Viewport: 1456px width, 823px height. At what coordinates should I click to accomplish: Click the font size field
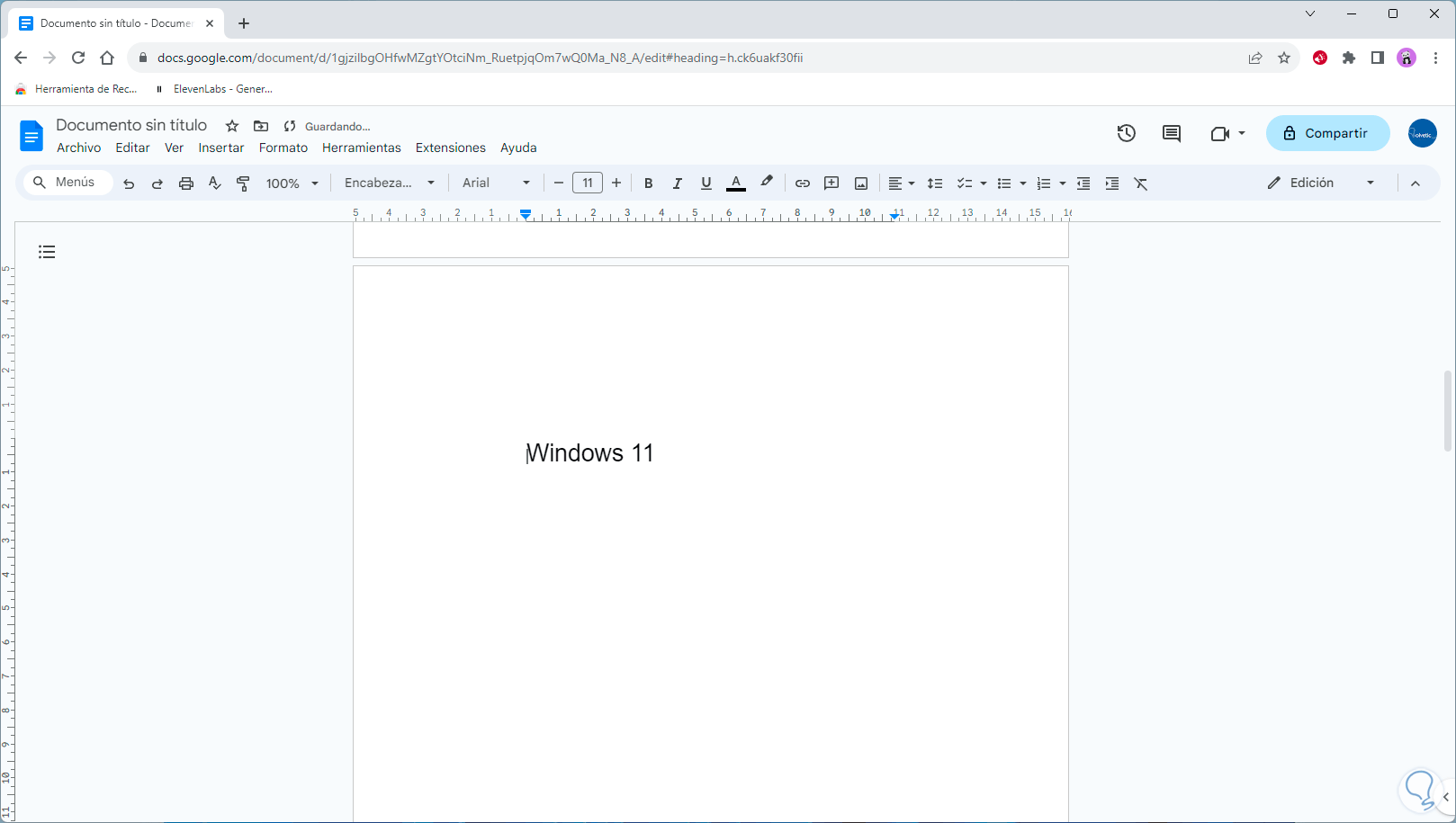coord(588,183)
